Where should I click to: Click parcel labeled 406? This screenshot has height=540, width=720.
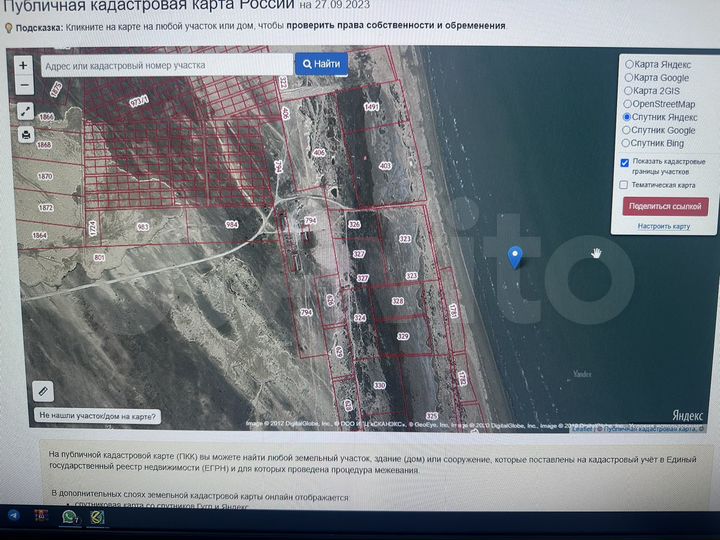pyautogui.click(x=319, y=152)
